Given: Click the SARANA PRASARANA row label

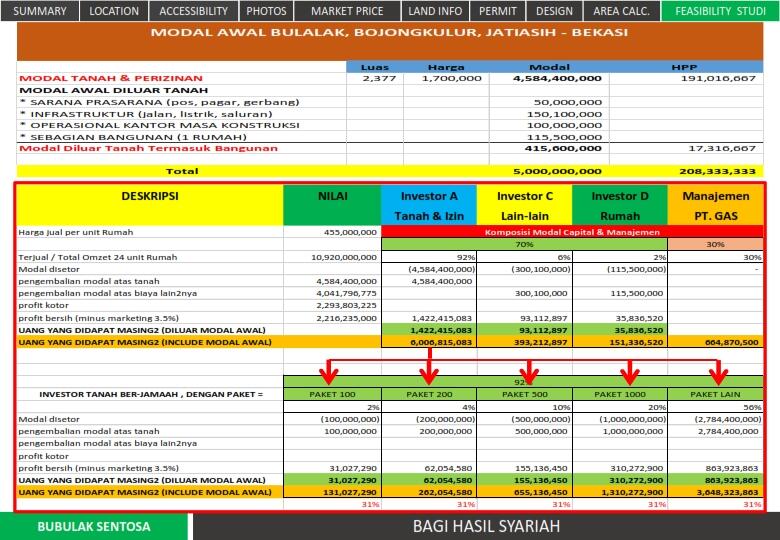Looking at the screenshot, I should 160,102.
